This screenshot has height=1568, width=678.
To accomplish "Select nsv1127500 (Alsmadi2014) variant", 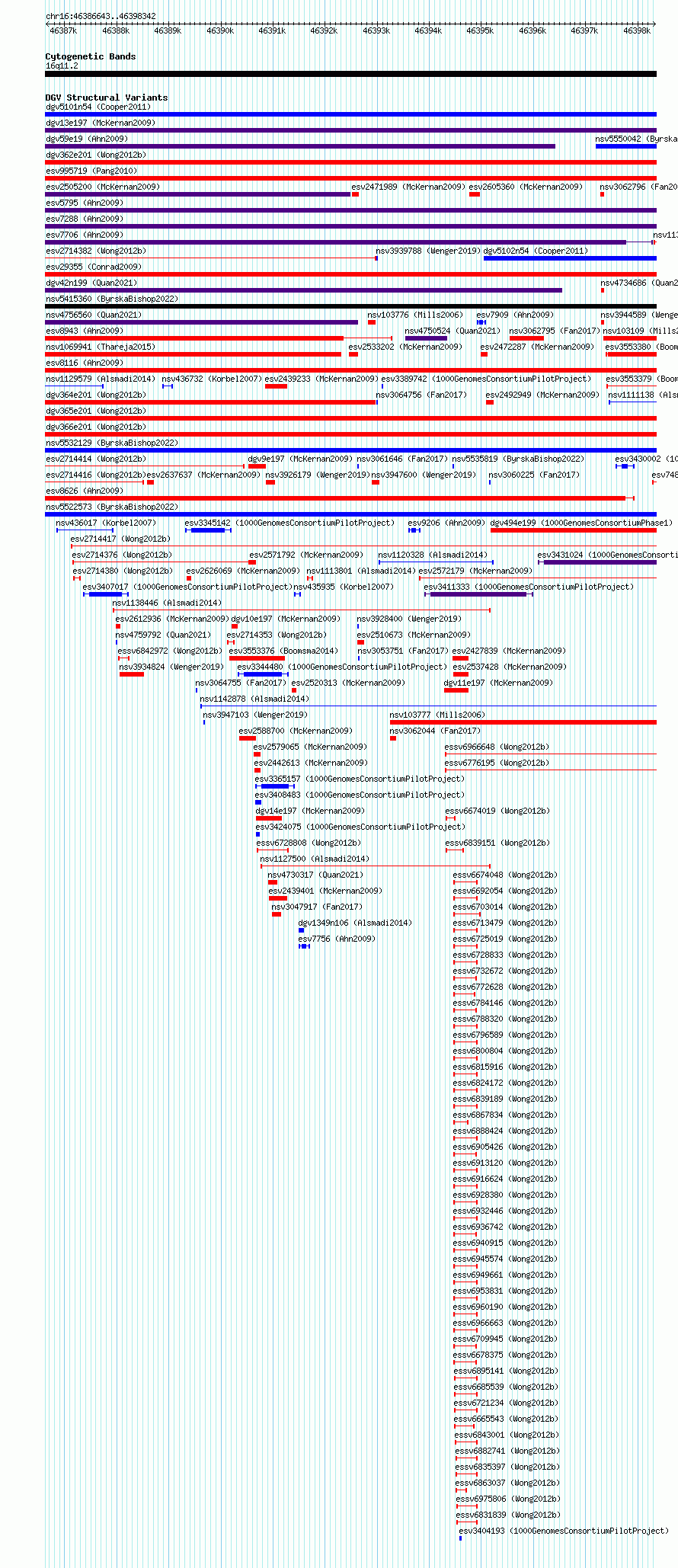I will coord(376,866).
